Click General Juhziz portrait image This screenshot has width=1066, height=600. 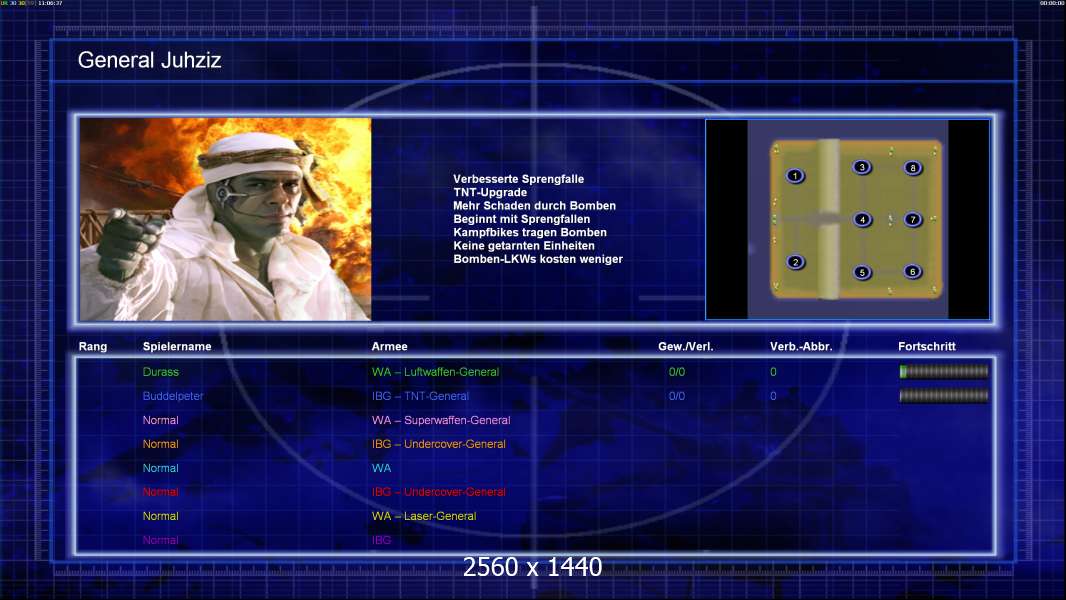click(x=225, y=219)
